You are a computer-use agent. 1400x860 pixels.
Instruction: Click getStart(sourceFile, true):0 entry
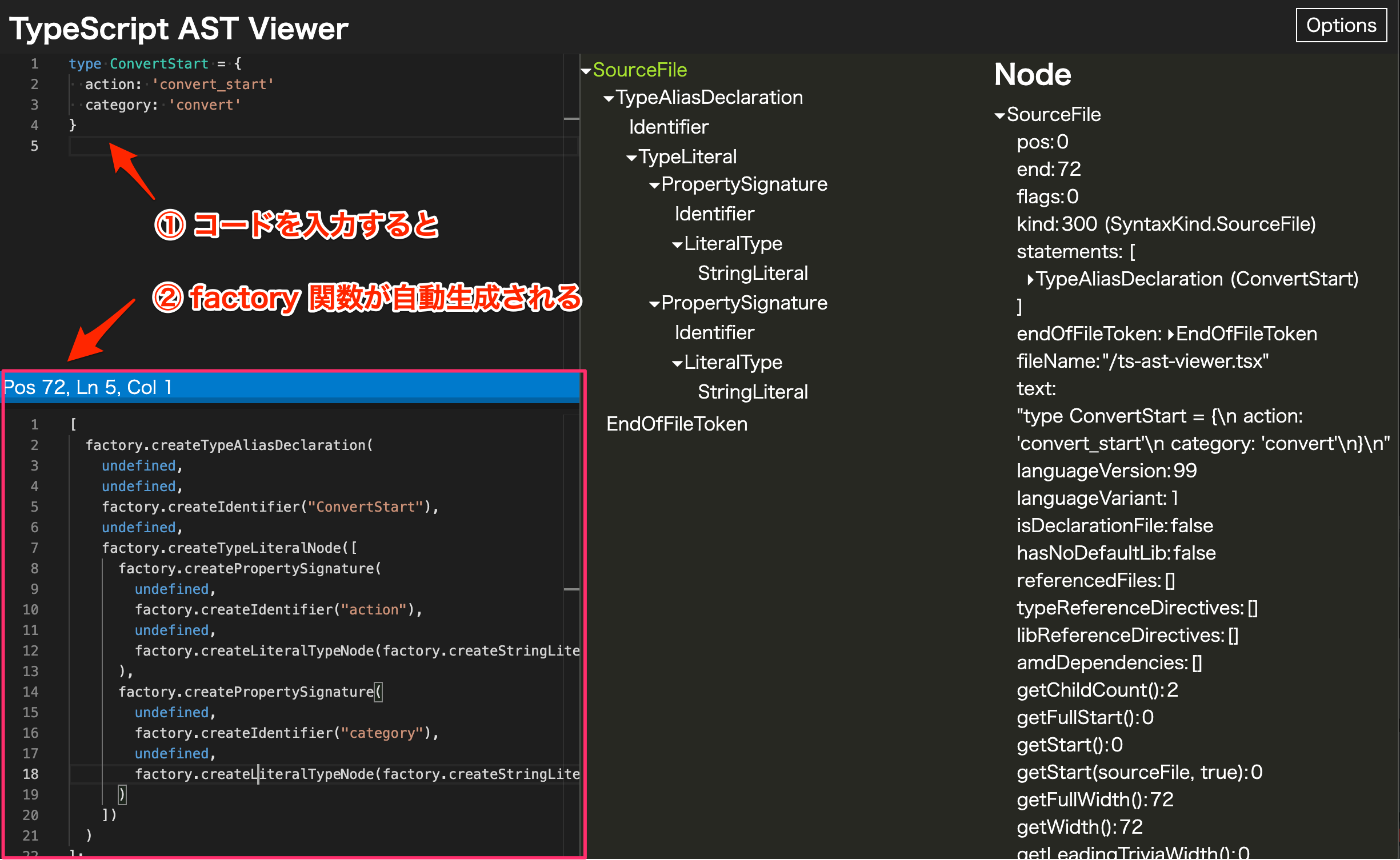(x=1140, y=773)
